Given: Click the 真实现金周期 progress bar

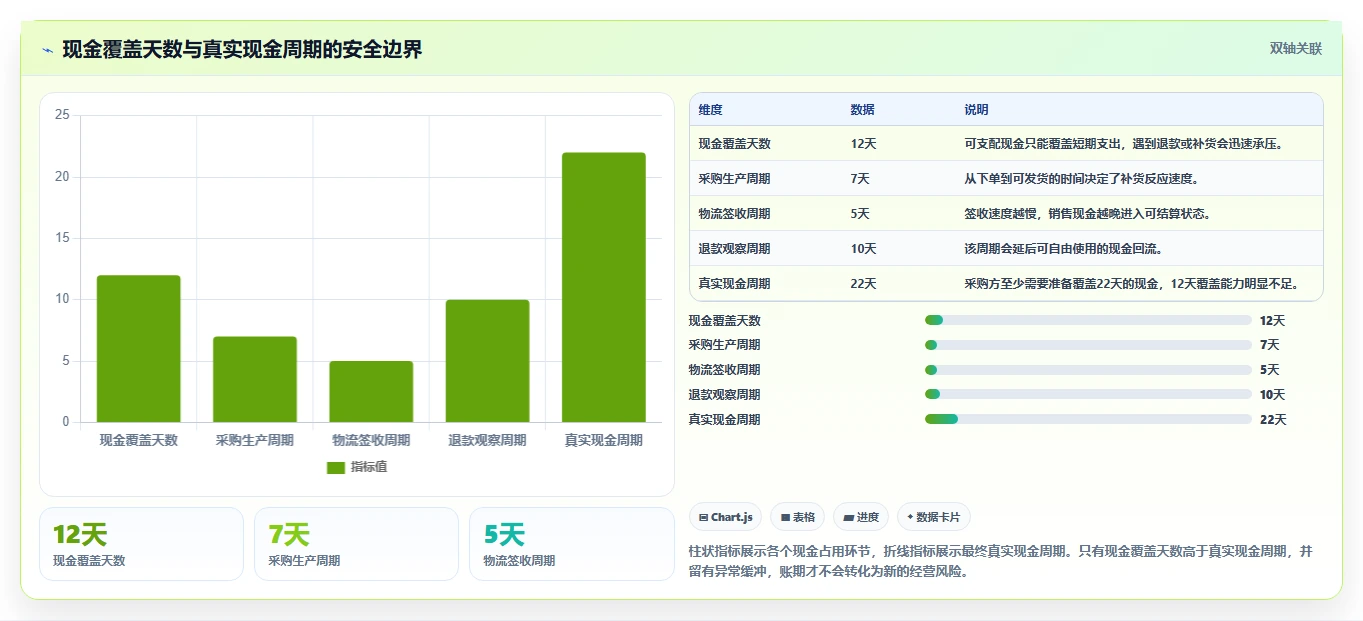Looking at the screenshot, I should [1088, 419].
